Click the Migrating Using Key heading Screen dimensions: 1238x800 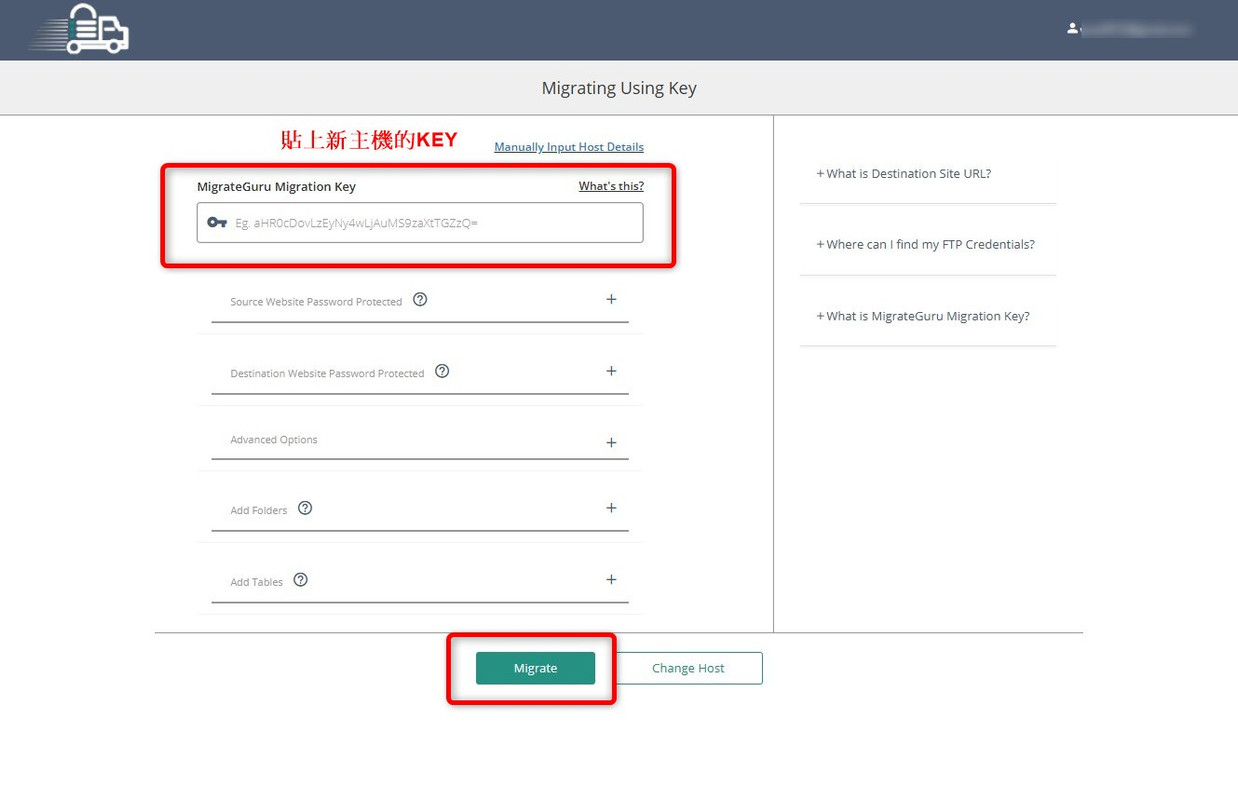[619, 88]
